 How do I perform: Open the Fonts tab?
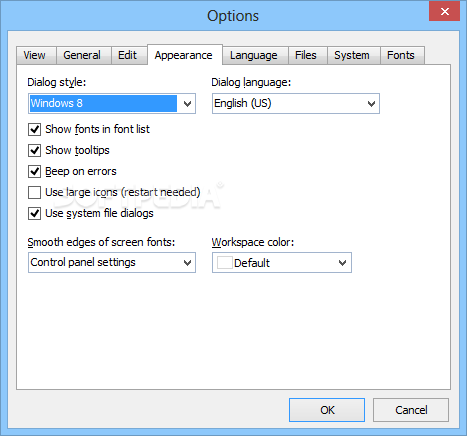(402, 55)
